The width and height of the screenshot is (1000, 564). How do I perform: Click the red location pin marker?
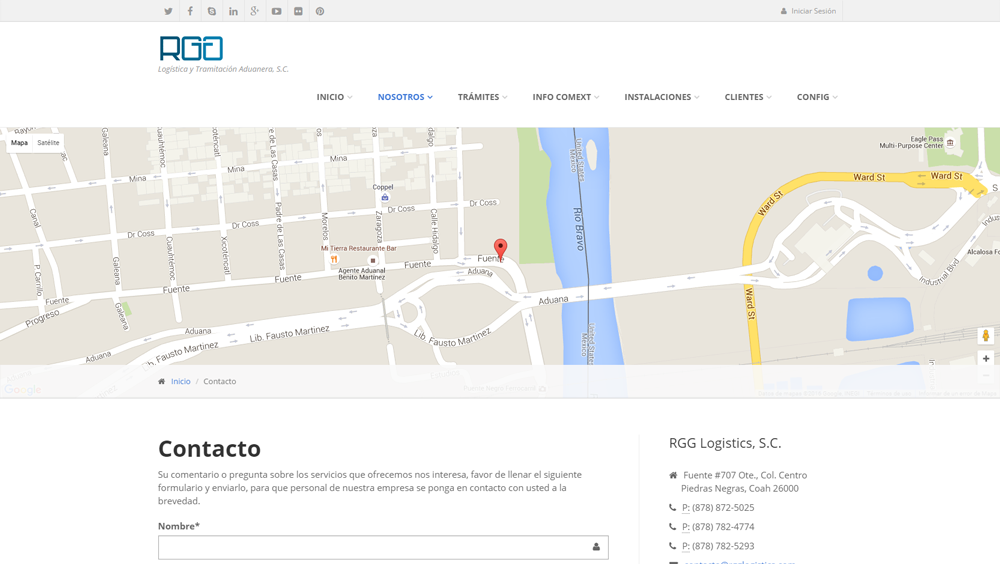[x=501, y=249]
